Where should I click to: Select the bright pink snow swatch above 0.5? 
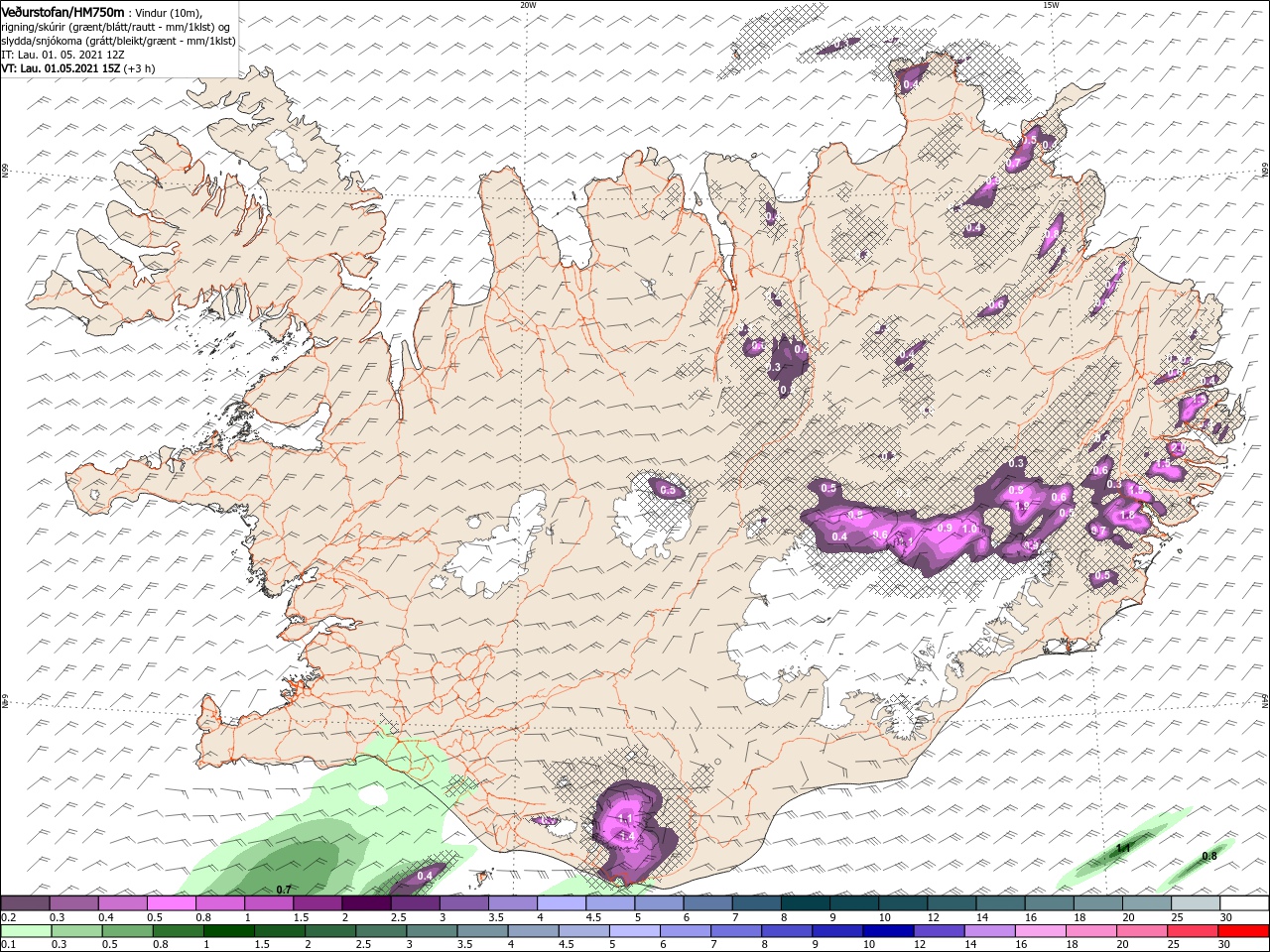(x=171, y=903)
